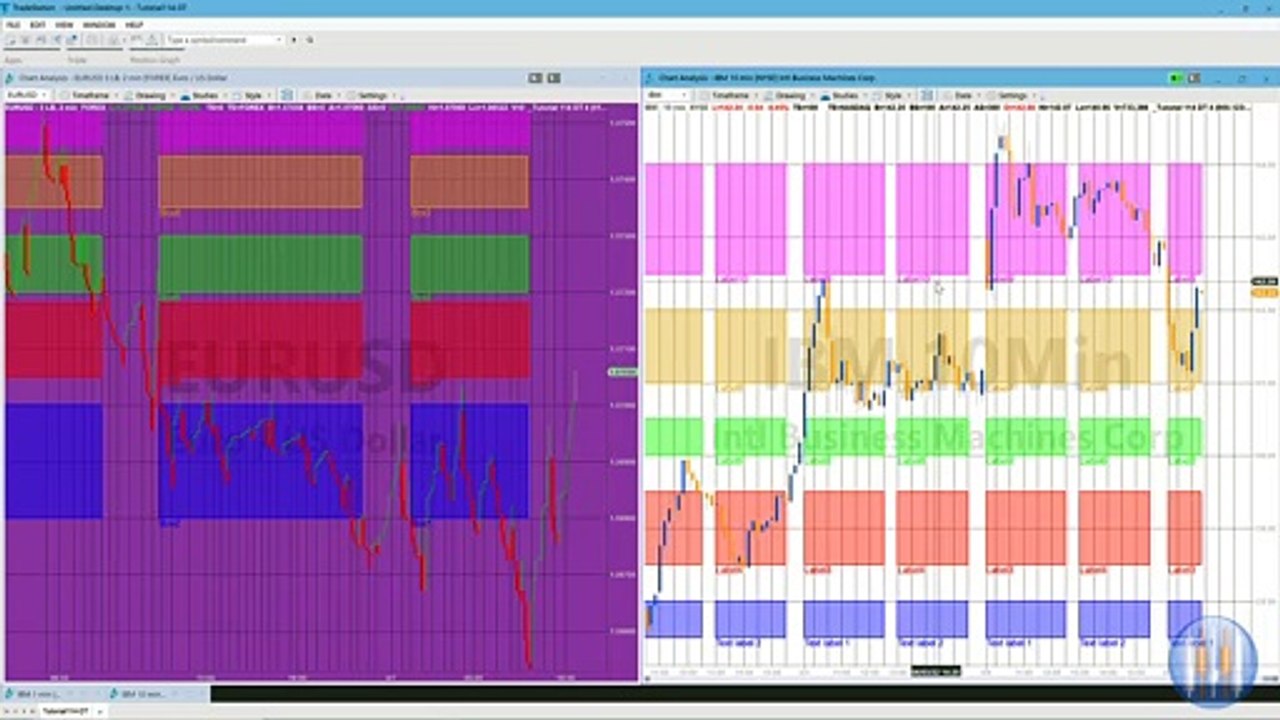
Task: Click the search icon beside command line
Action: click(310, 40)
